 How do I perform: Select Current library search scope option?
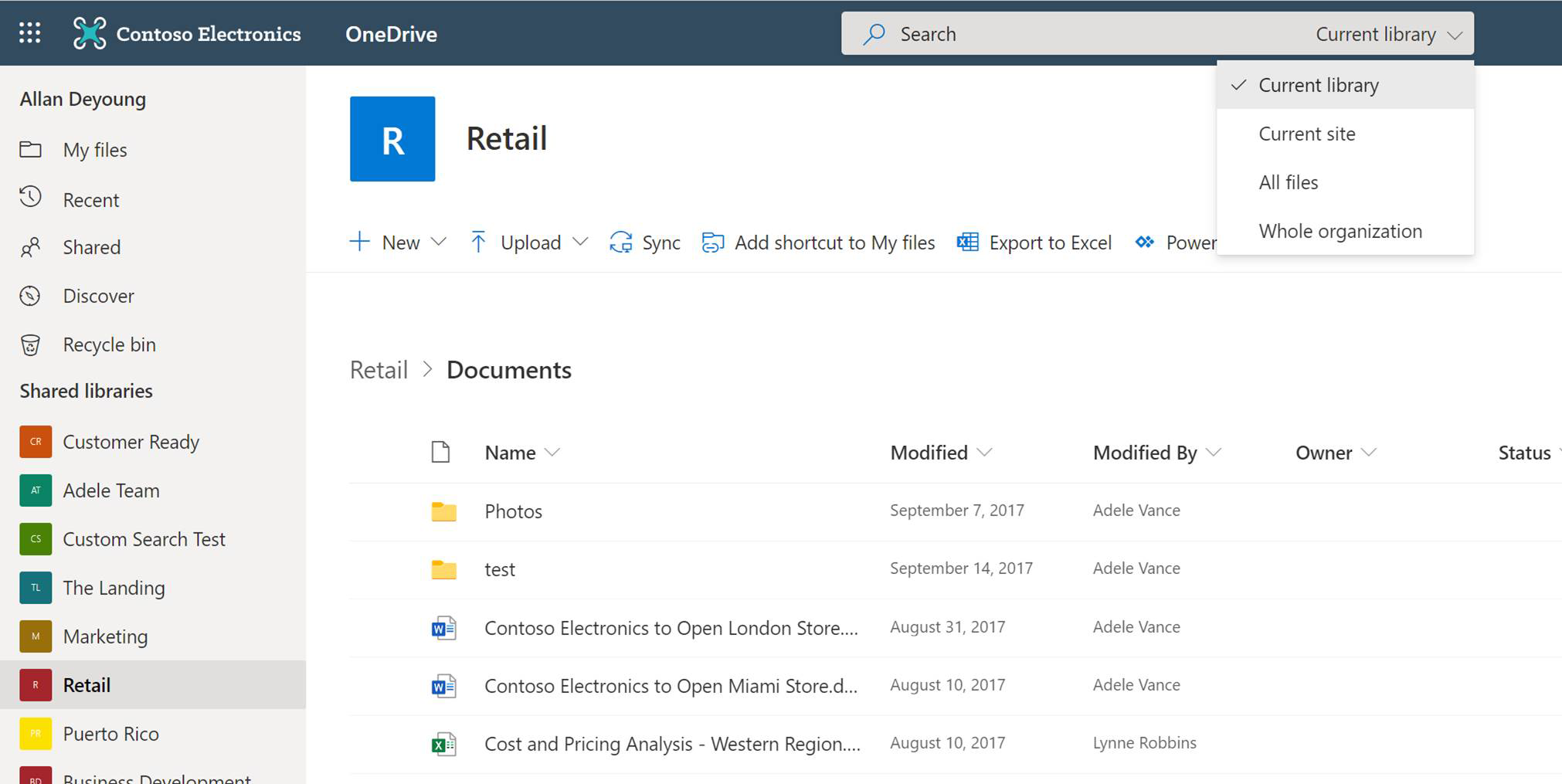(1345, 85)
